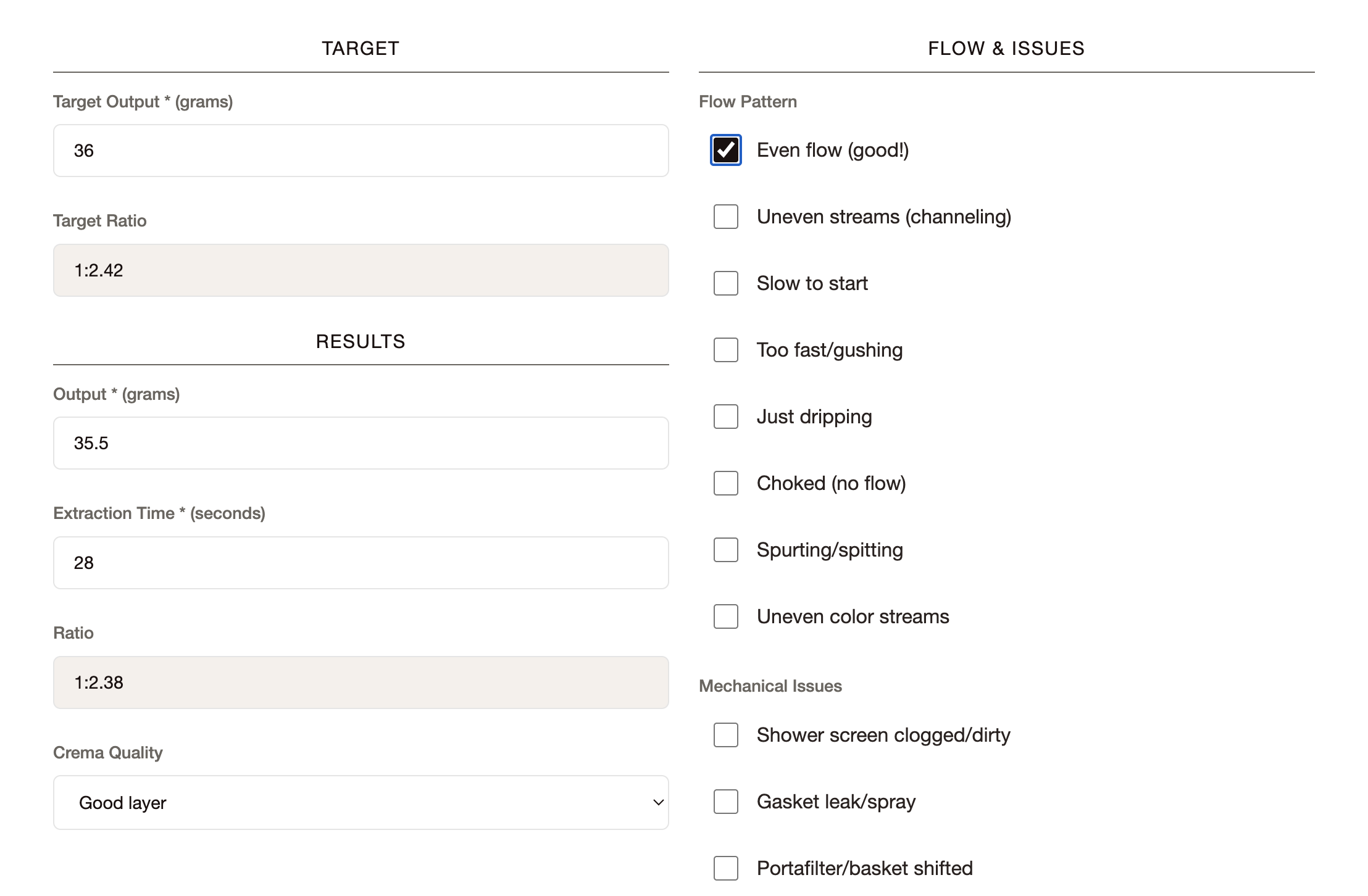Tick Portafilter/basket shifted checkbox
This screenshot has height=896, width=1368.
[725, 868]
